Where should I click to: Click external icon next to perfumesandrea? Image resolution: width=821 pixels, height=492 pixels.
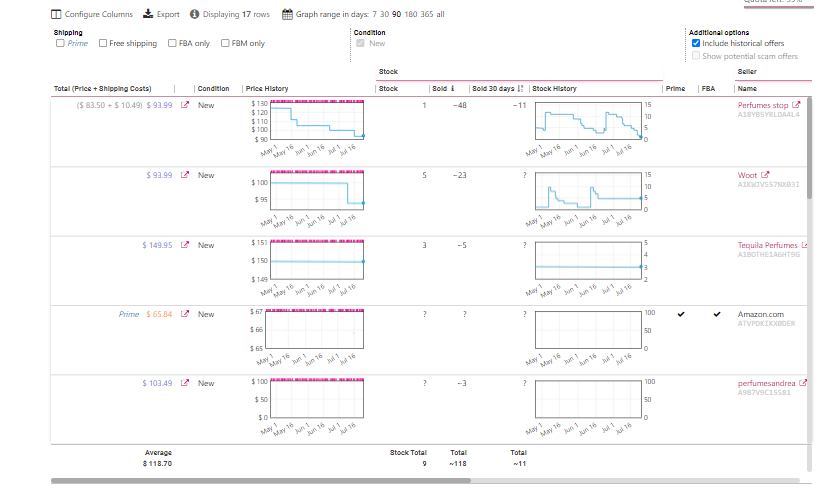click(803, 383)
